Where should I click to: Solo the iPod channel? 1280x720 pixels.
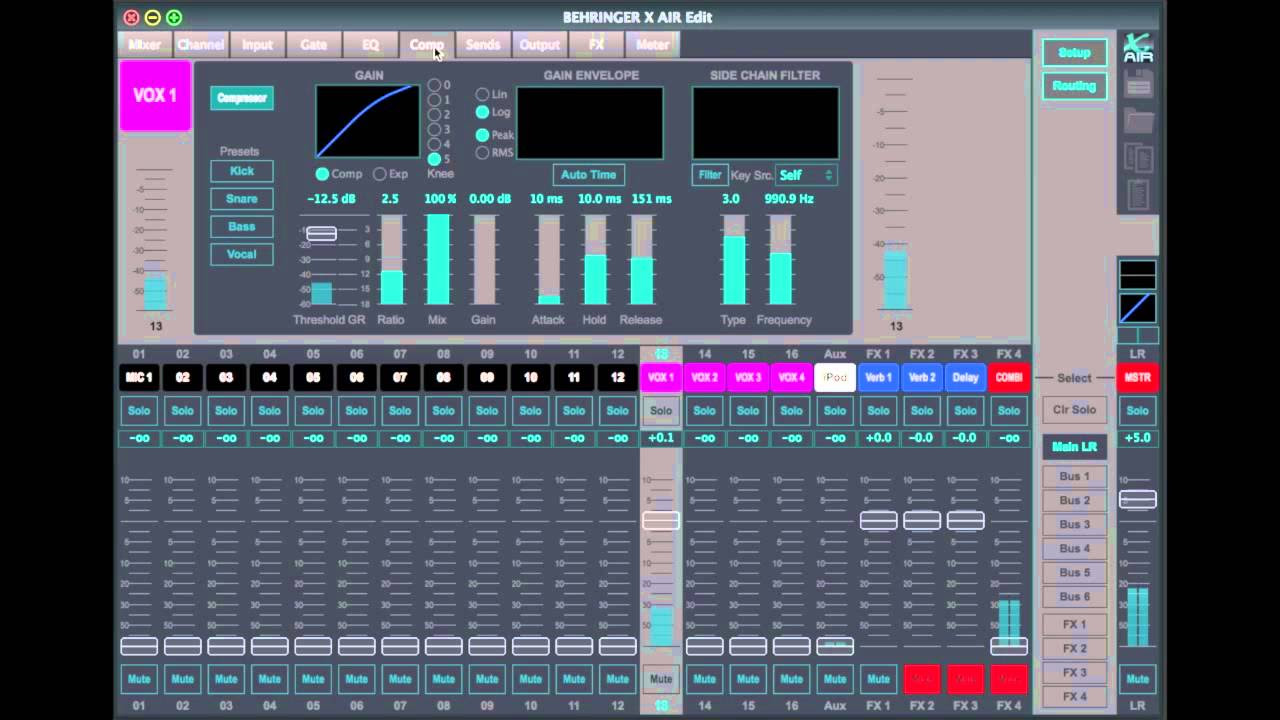pos(835,410)
